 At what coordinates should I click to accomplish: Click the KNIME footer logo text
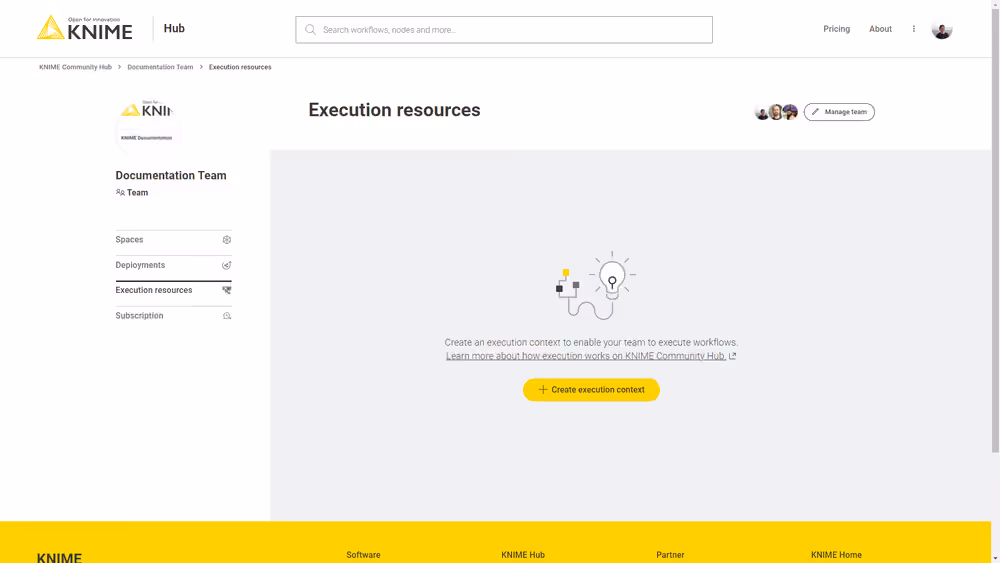59,557
